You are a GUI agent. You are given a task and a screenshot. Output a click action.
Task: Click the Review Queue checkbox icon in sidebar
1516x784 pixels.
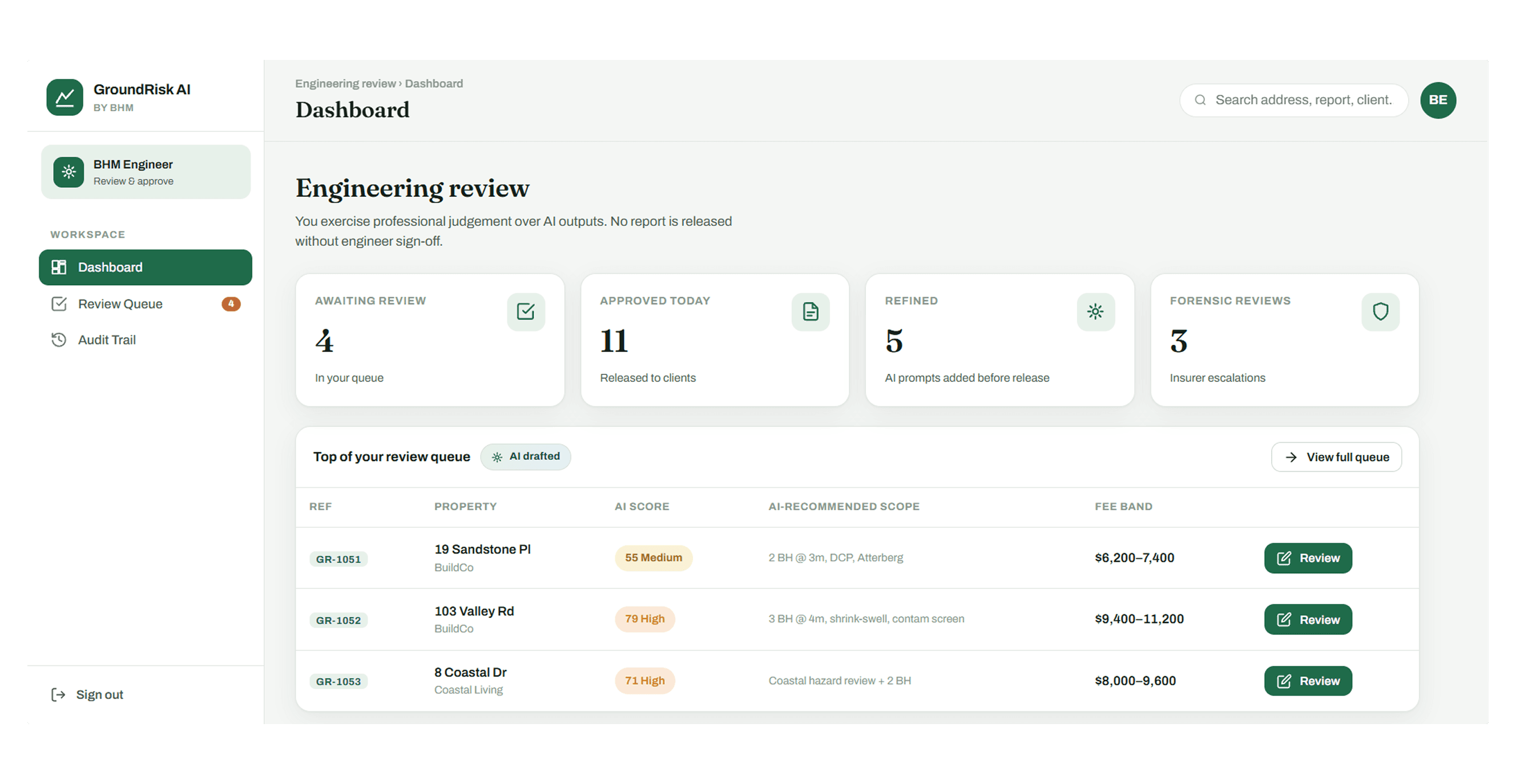coord(59,304)
